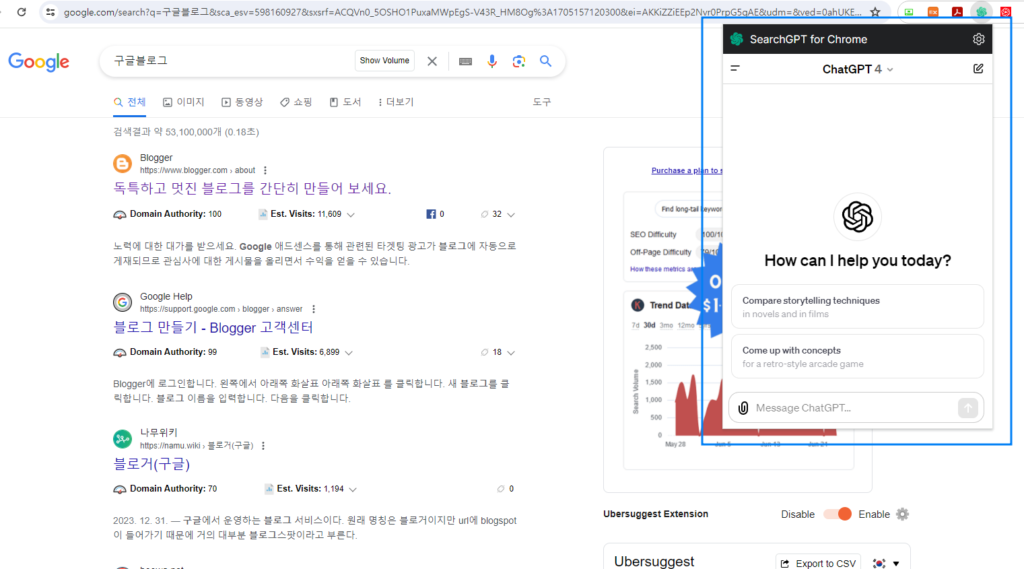Open Ubersuggest extension settings gear
Viewport: 1024px width, 569px height.
point(902,514)
